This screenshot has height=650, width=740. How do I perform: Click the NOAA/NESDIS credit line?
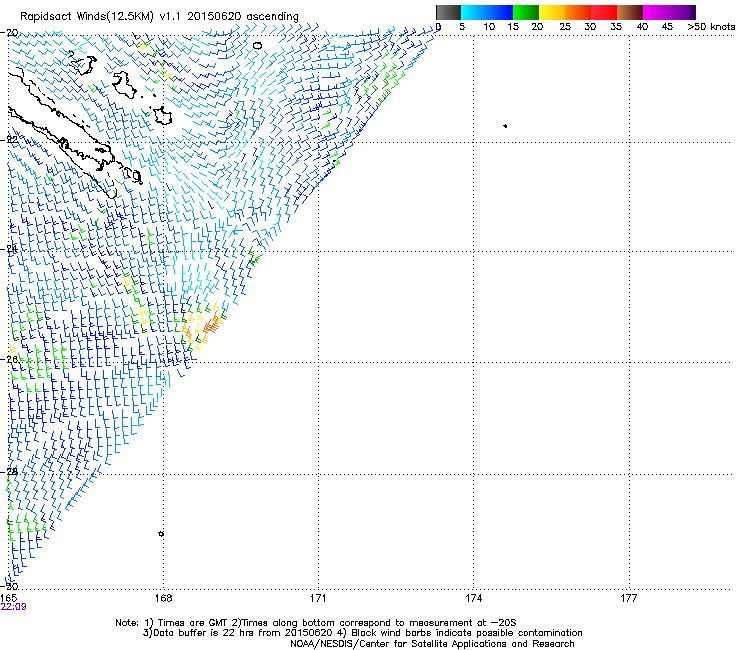432,644
